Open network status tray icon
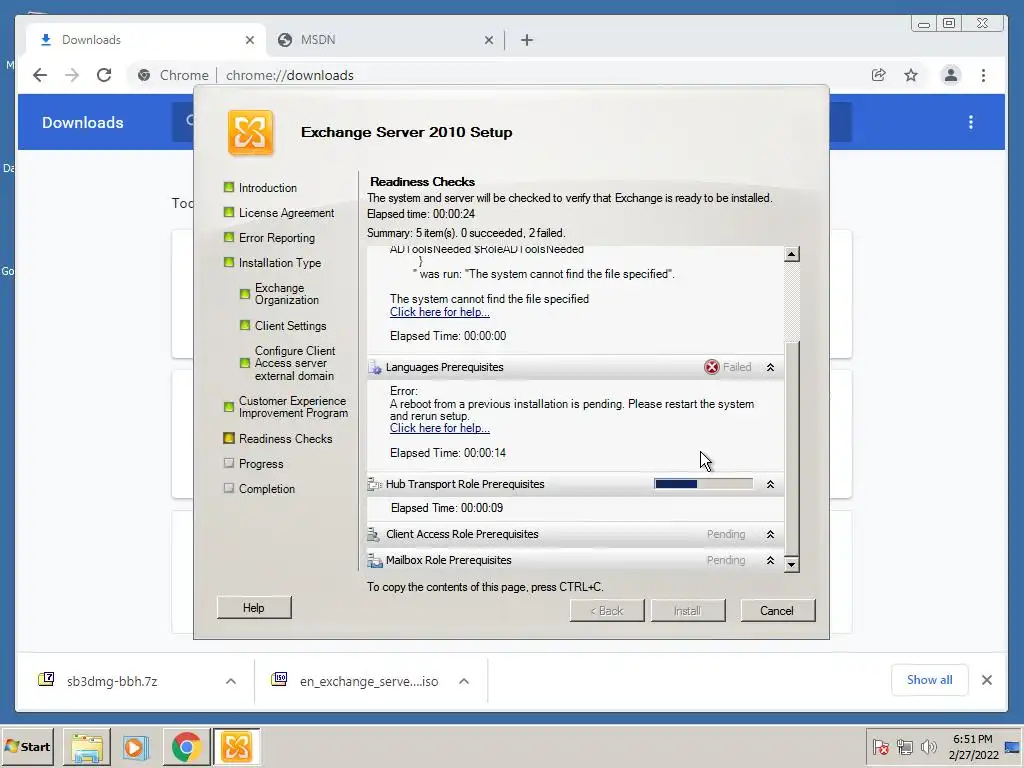The image size is (1024, 768). pyautogui.click(x=904, y=747)
